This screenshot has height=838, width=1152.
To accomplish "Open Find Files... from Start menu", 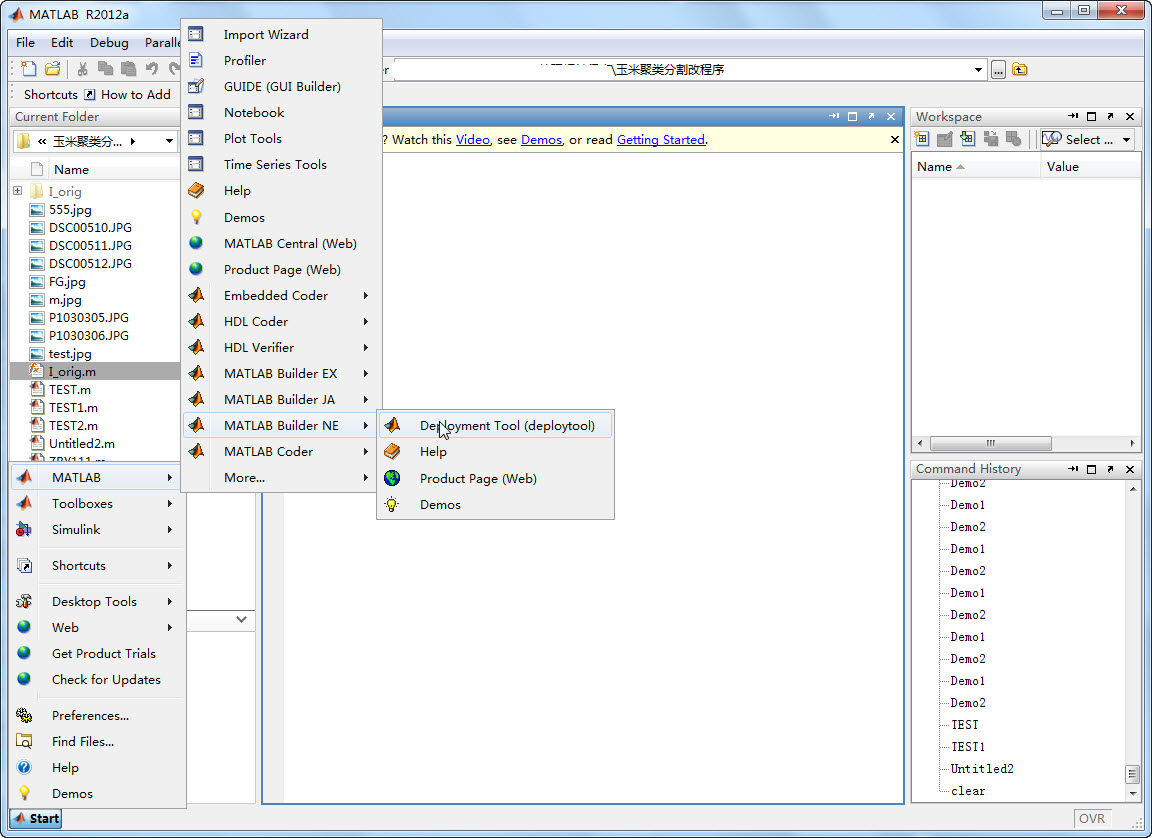I will [96, 742].
